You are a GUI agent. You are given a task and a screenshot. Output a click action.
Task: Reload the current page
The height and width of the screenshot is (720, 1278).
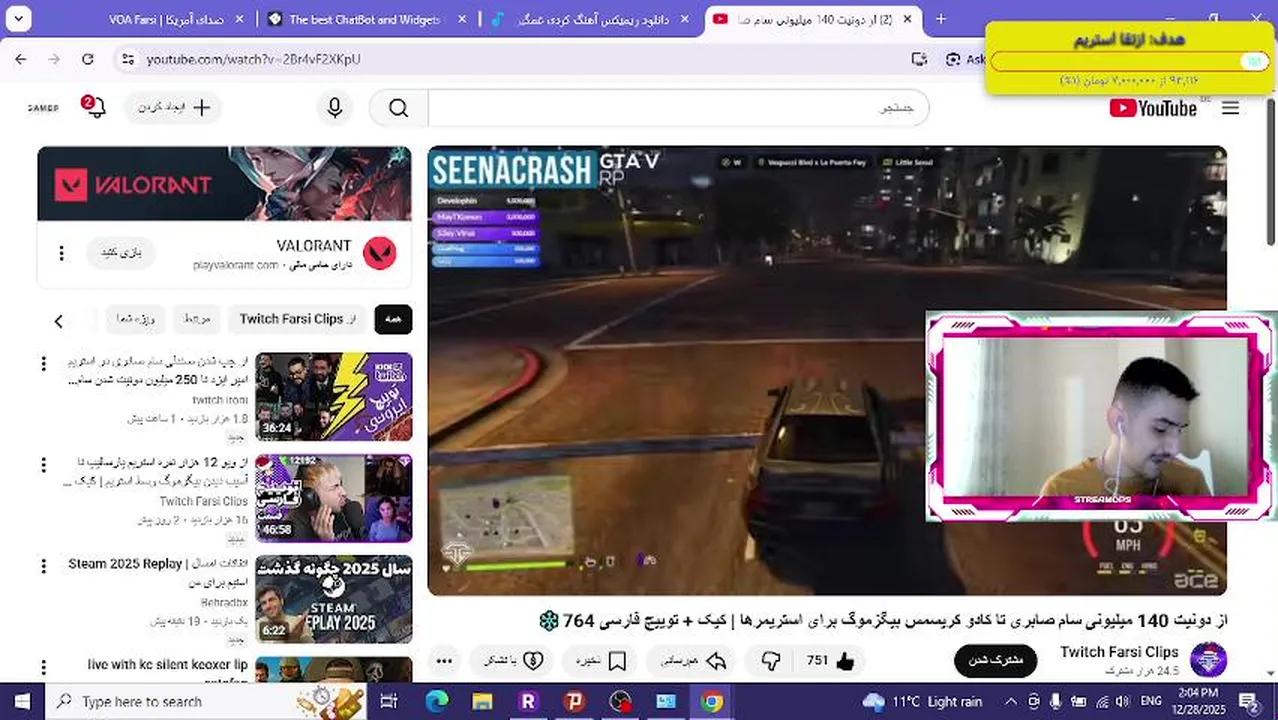point(88,59)
